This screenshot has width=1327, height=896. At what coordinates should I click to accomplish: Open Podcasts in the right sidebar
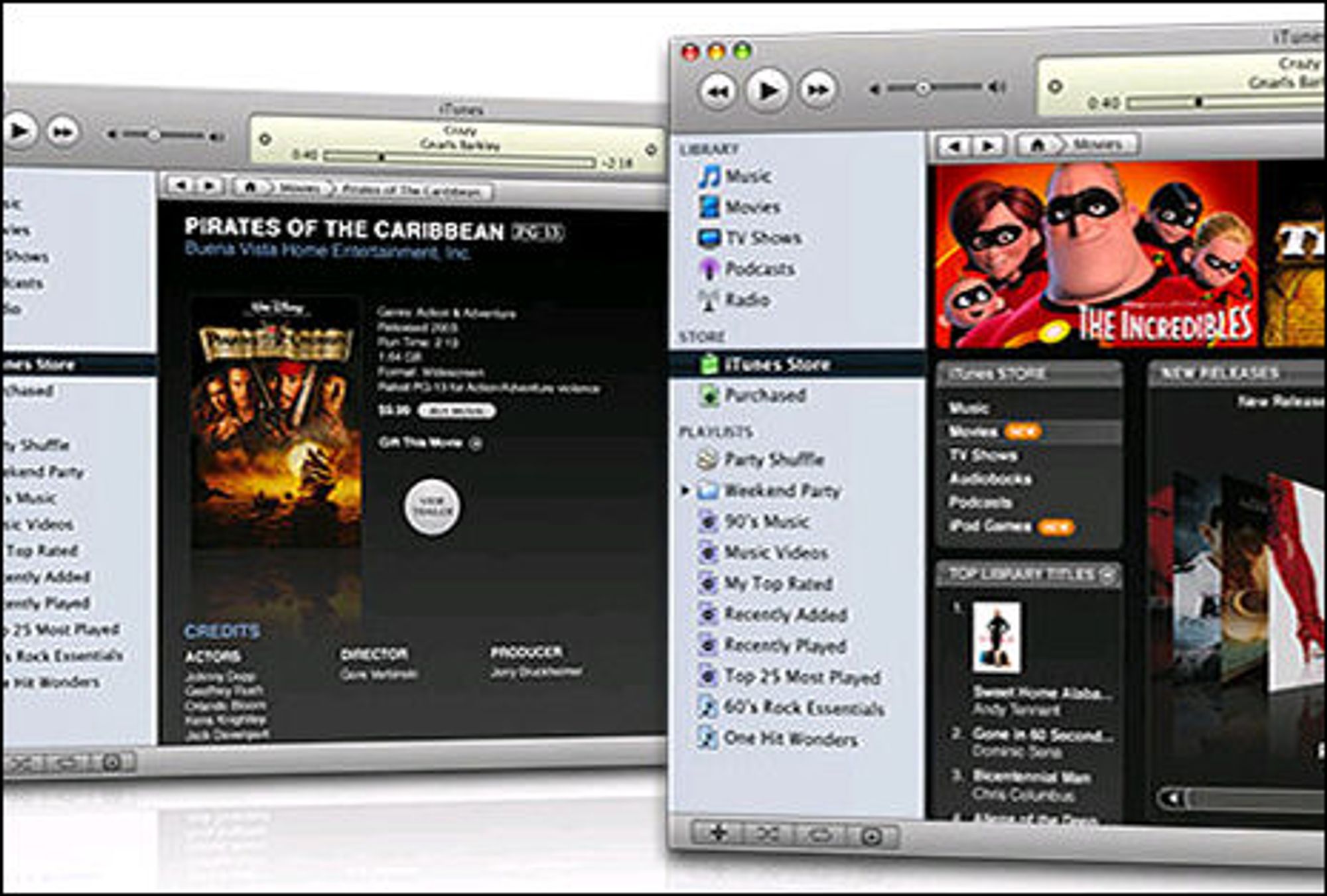[x=746, y=269]
